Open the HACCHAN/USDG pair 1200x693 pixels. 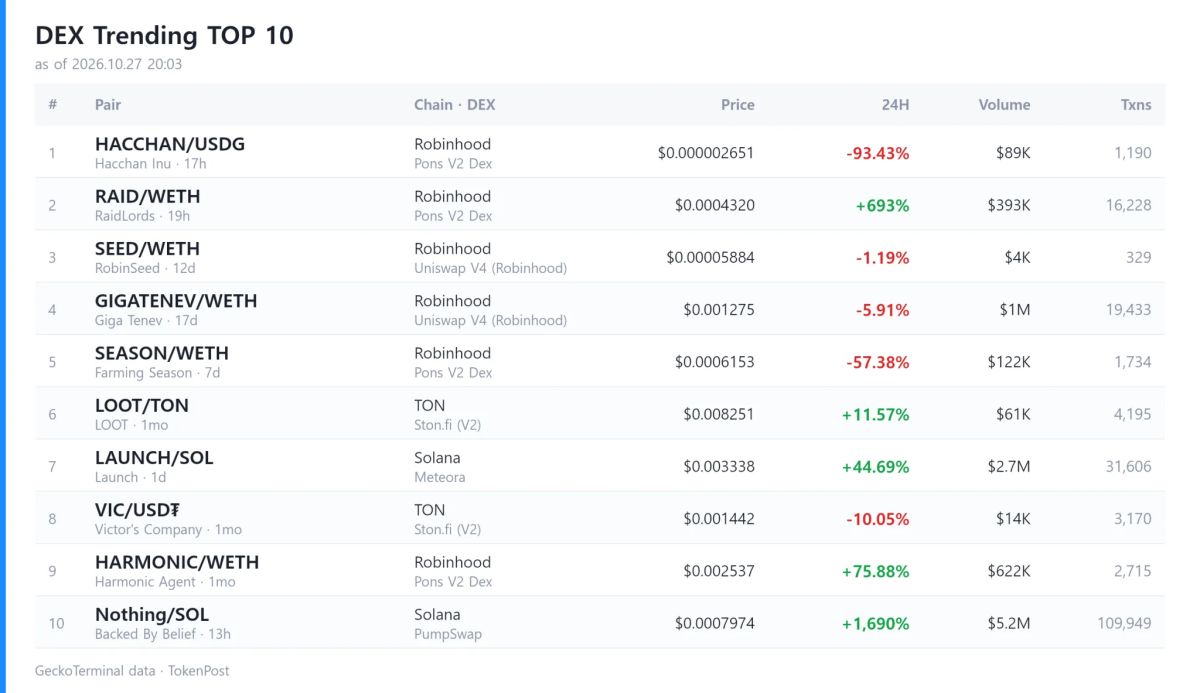point(170,144)
